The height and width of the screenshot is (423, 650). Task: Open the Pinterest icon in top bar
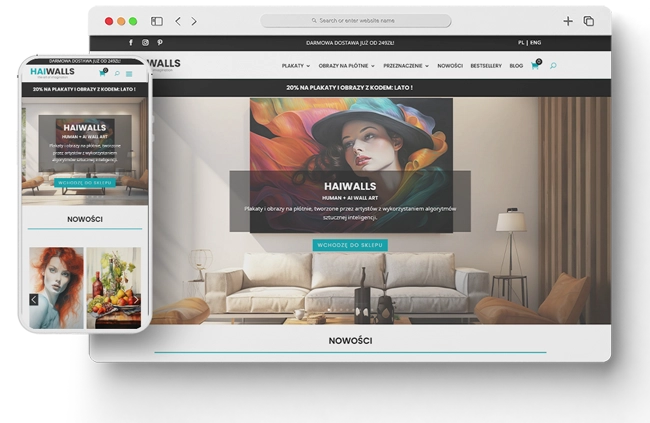(x=160, y=42)
